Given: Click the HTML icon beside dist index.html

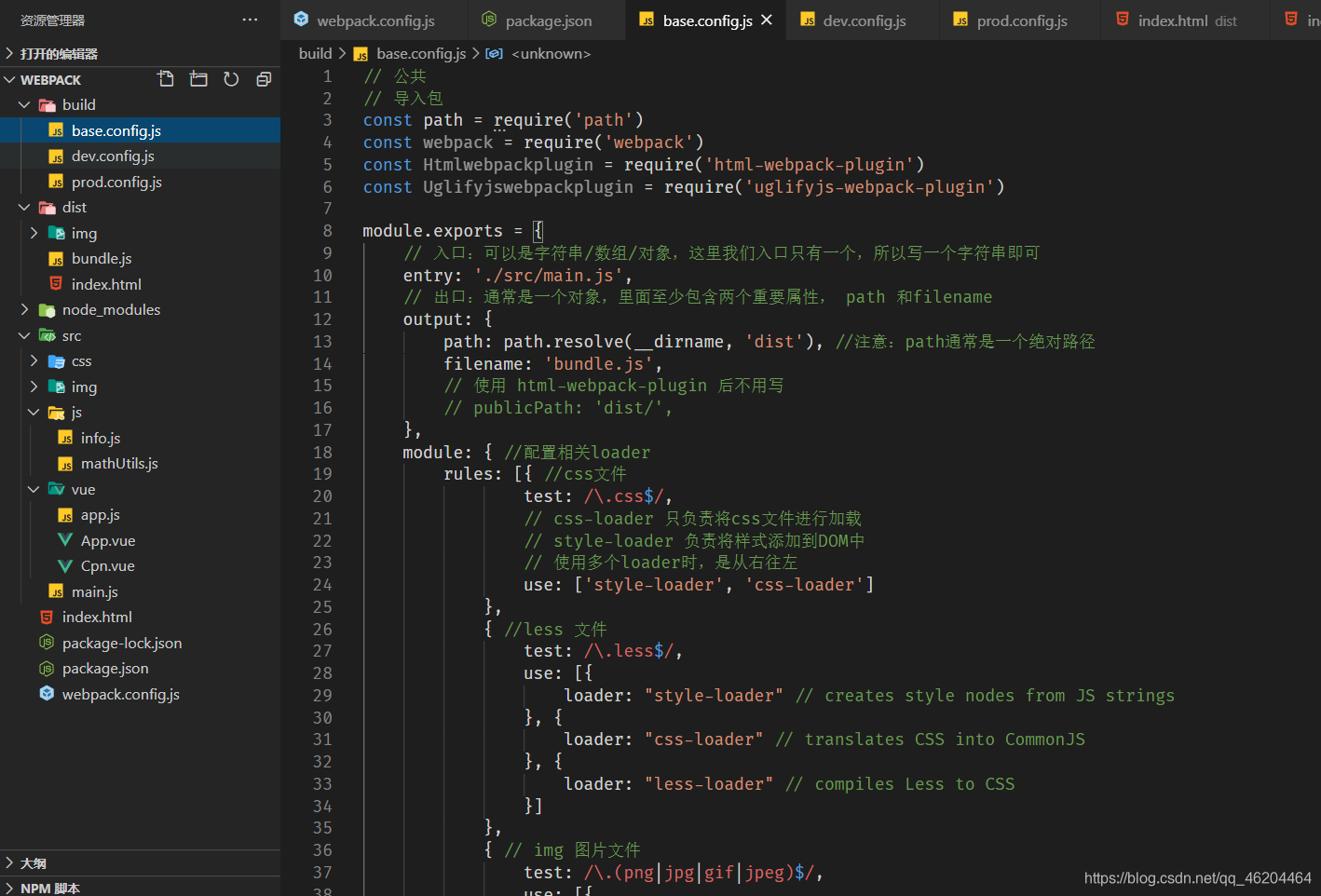Looking at the screenshot, I should pos(56,284).
